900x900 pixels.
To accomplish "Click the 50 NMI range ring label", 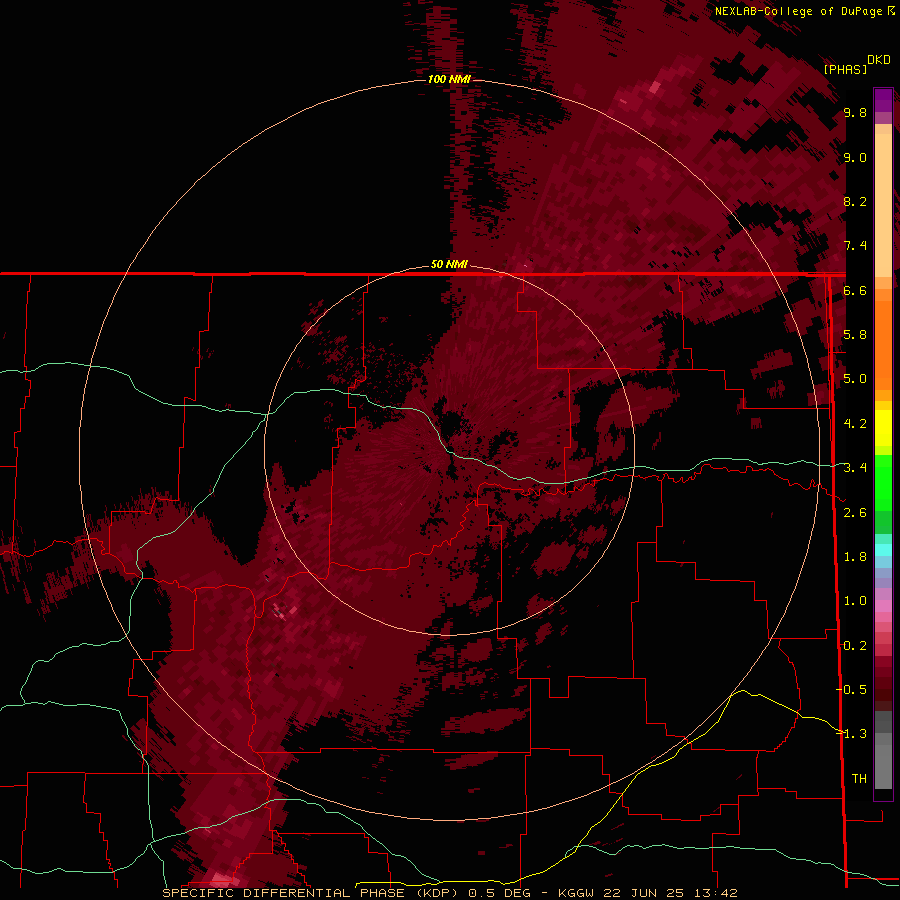I will click(x=449, y=264).
